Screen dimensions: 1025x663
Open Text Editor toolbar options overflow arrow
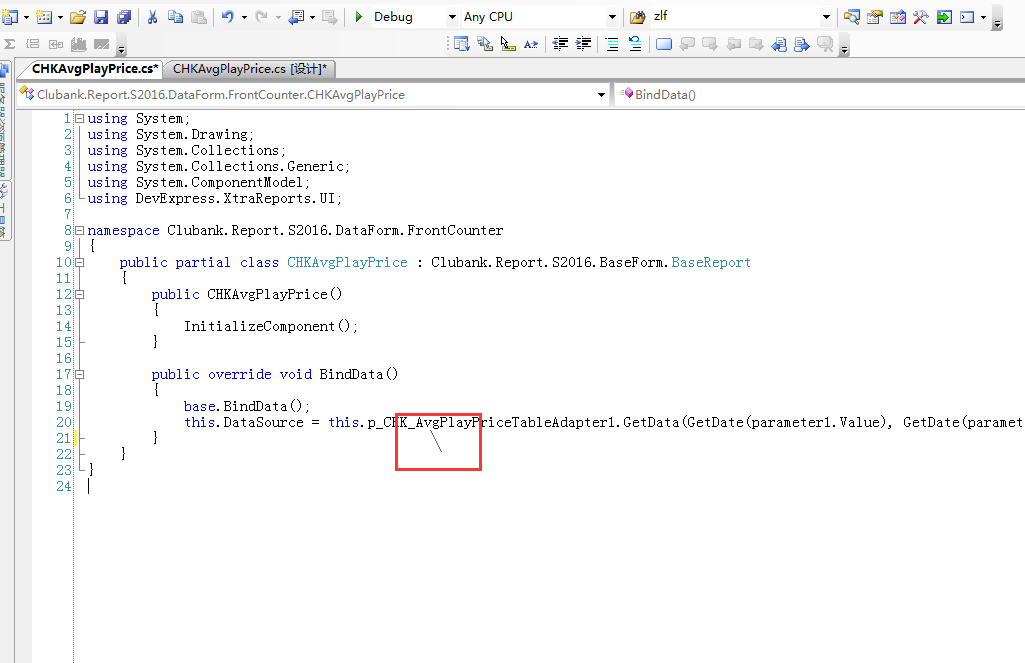pyautogui.click(x=845, y=49)
